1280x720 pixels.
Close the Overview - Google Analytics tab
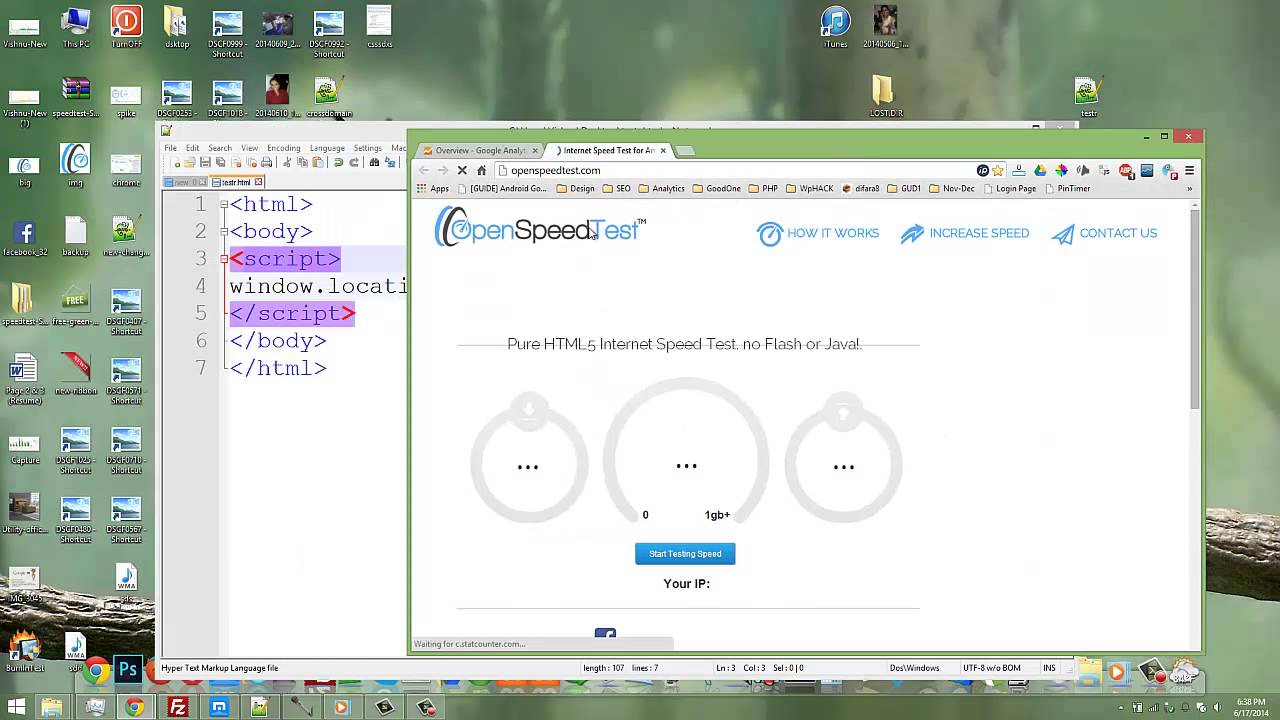[535, 151]
